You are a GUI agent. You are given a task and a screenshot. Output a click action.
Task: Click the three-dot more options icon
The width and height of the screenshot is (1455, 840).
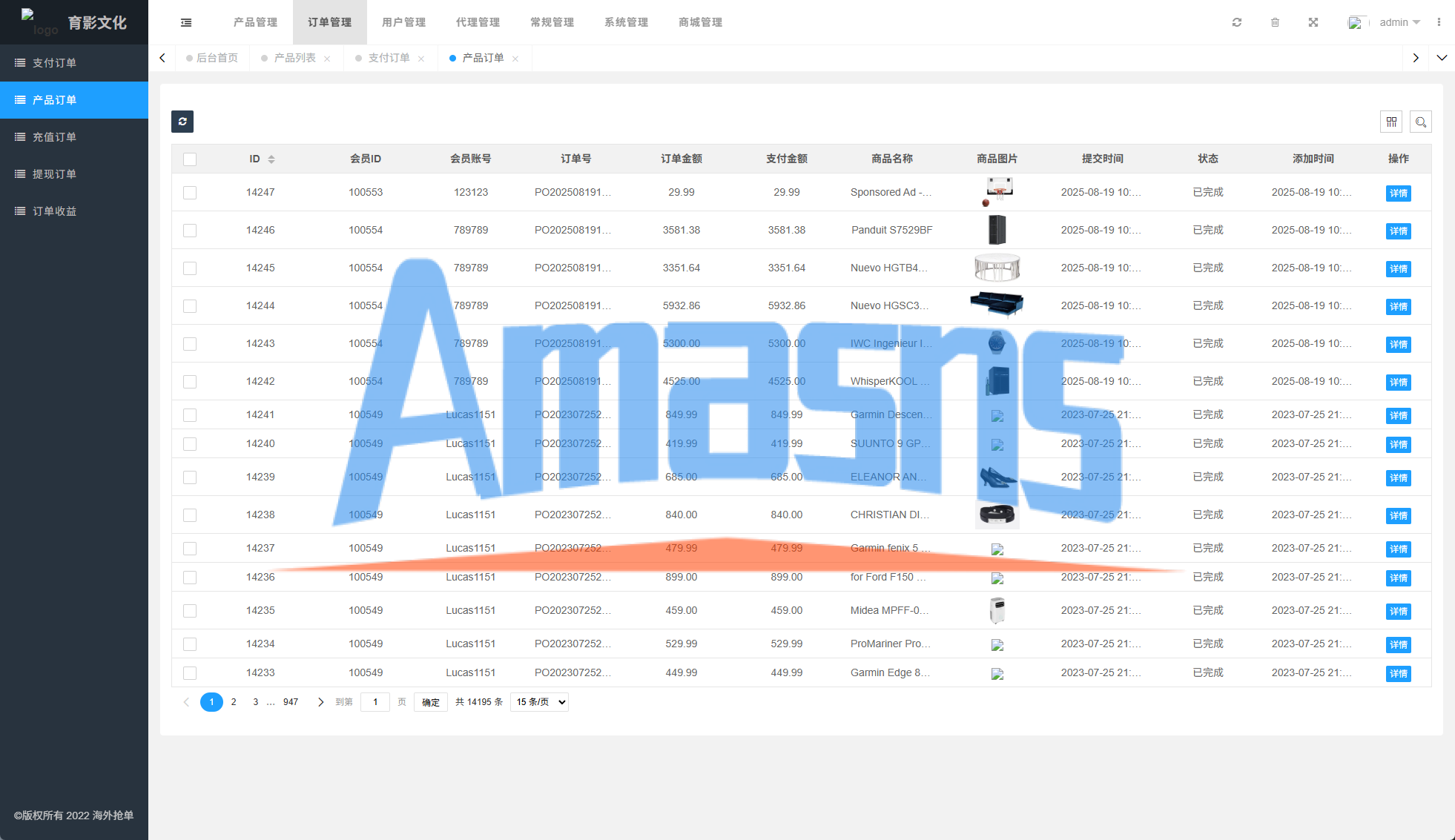(1439, 22)
